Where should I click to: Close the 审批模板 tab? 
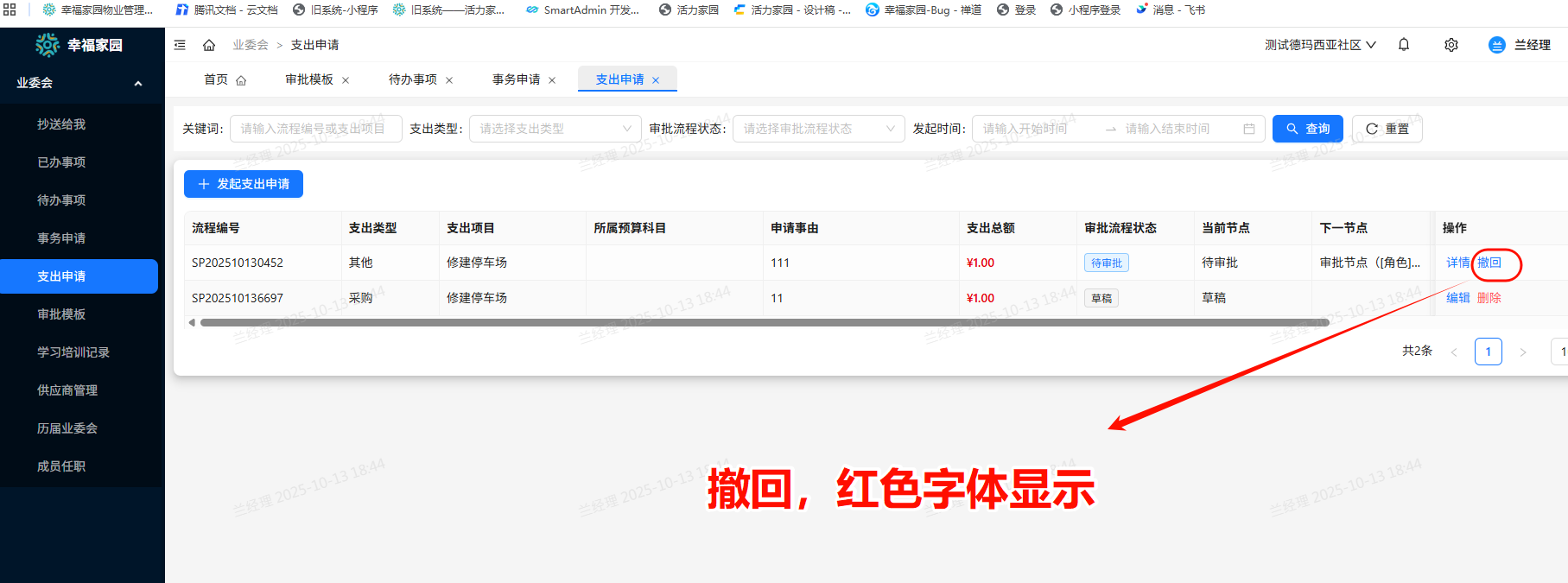[346, 80]
